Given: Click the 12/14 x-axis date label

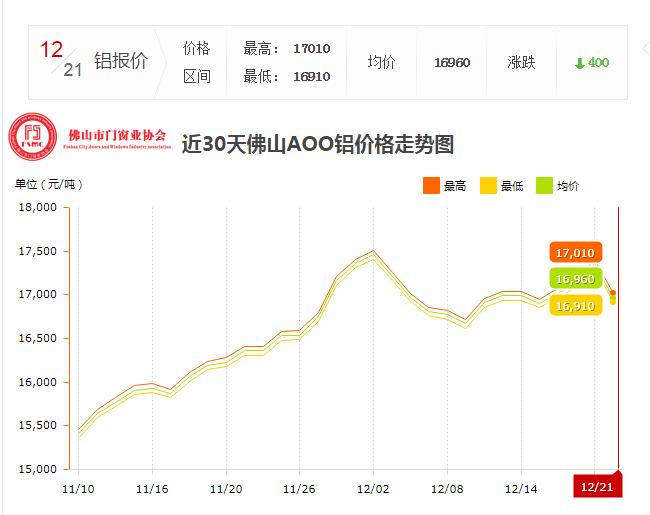Looking at the screenshot, I should [521, 489].
